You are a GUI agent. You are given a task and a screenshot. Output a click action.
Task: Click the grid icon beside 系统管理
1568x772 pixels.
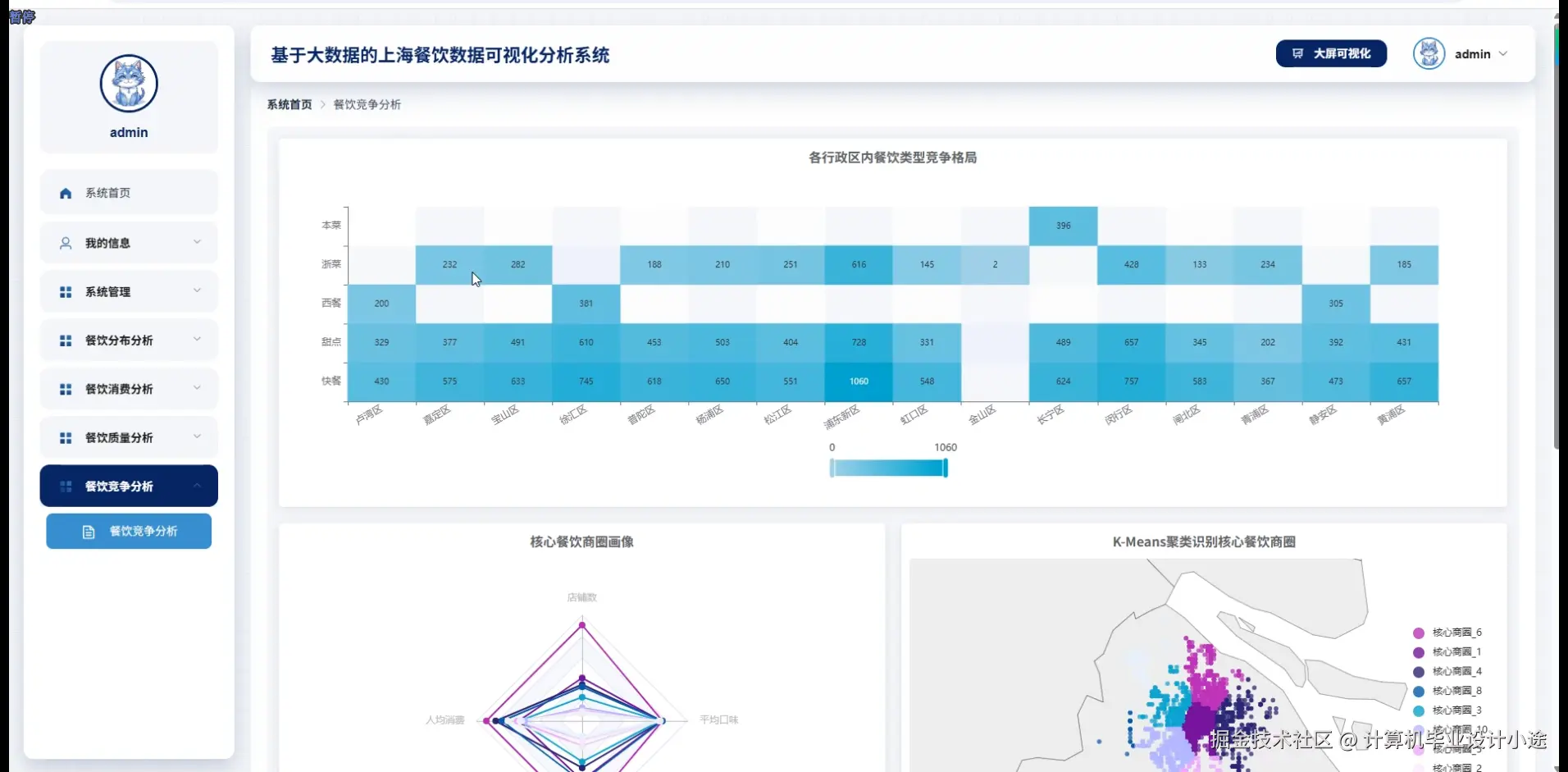click(x=66, y=292)
